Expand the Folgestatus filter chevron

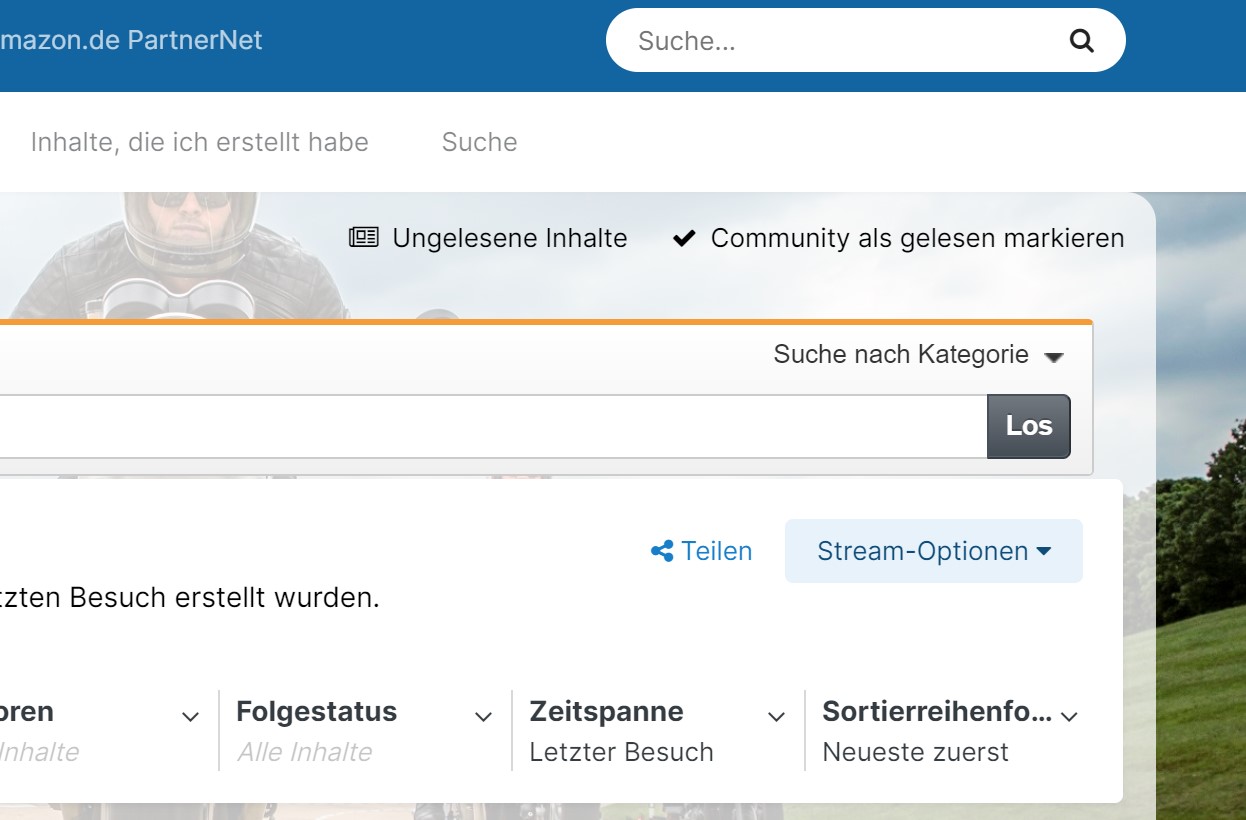pos(483,717)
